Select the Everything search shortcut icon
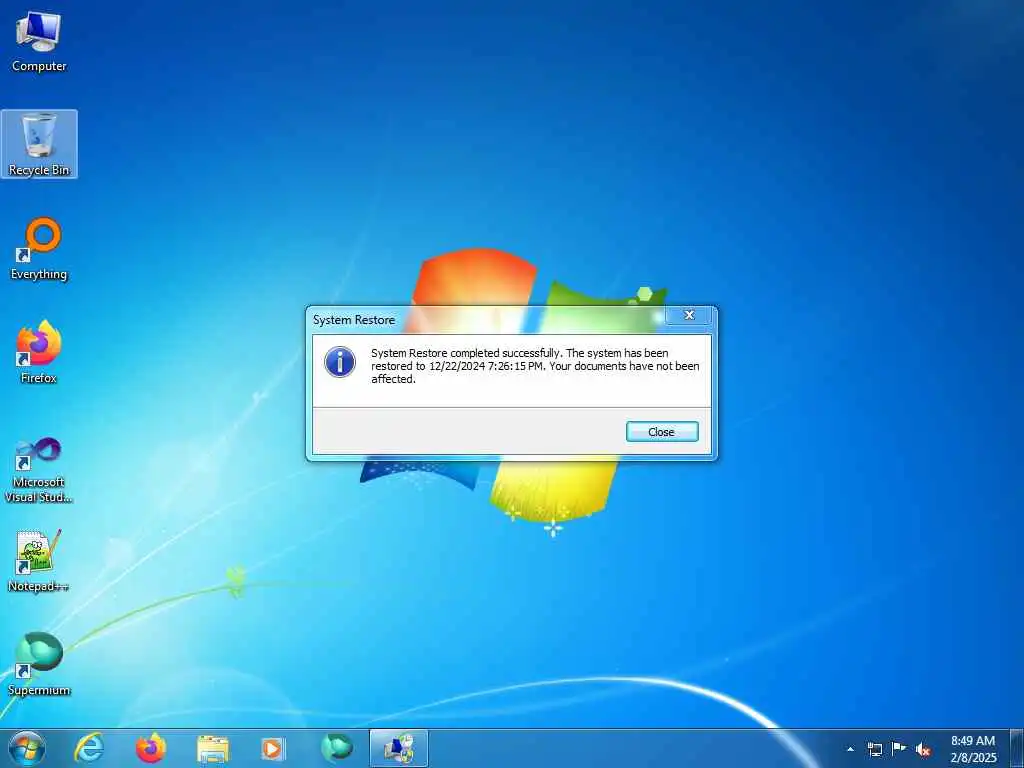Screen dimensions: 1024x768 click(39, 249)
